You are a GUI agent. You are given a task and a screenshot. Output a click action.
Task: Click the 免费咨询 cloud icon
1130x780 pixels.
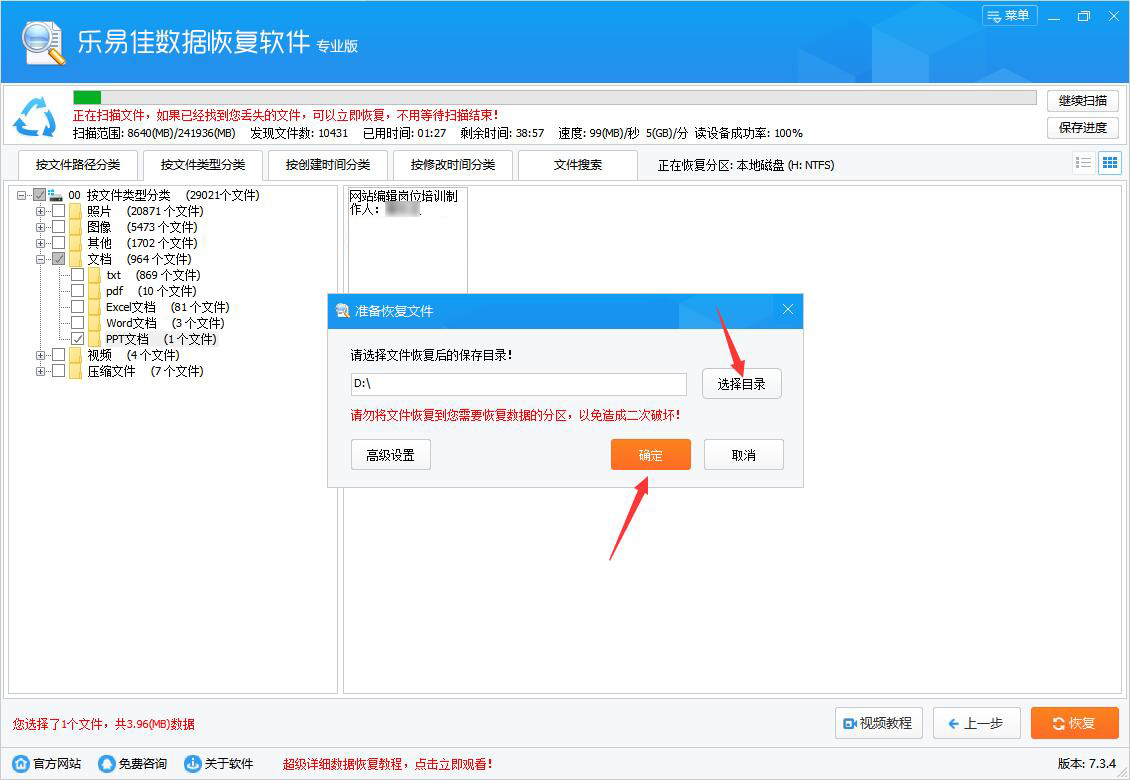[x=105, y=762]
